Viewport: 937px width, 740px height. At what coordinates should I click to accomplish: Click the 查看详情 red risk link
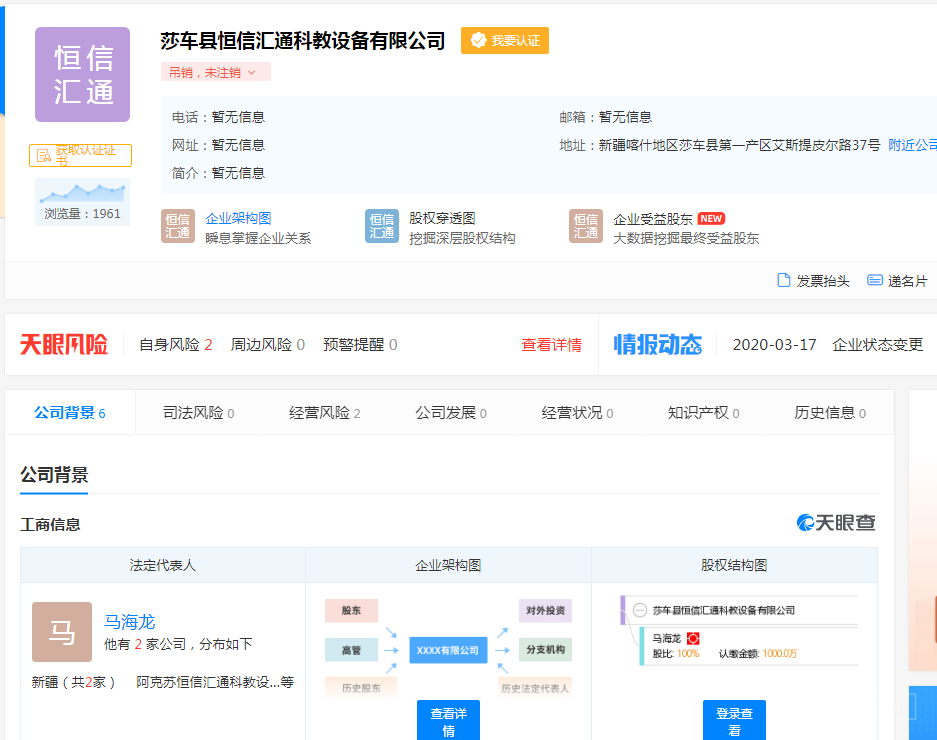(x=551, y=345)
